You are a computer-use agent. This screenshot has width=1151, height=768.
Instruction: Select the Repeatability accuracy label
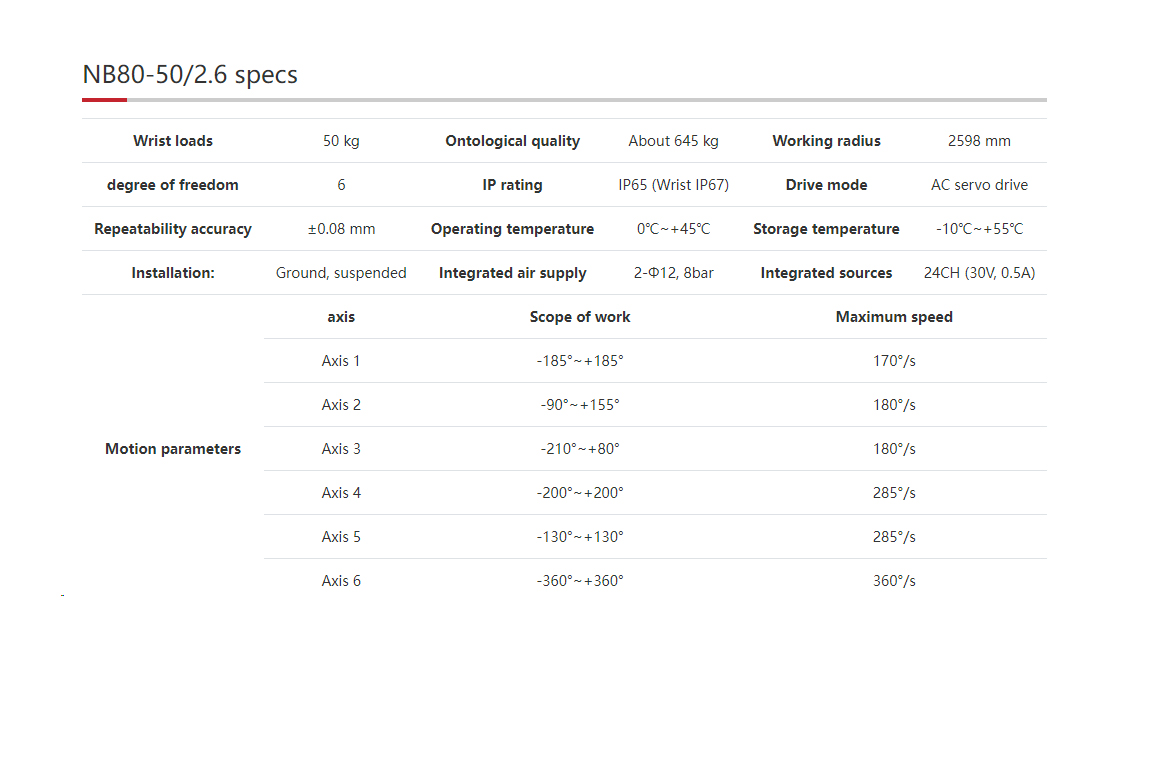coord(173,229)
